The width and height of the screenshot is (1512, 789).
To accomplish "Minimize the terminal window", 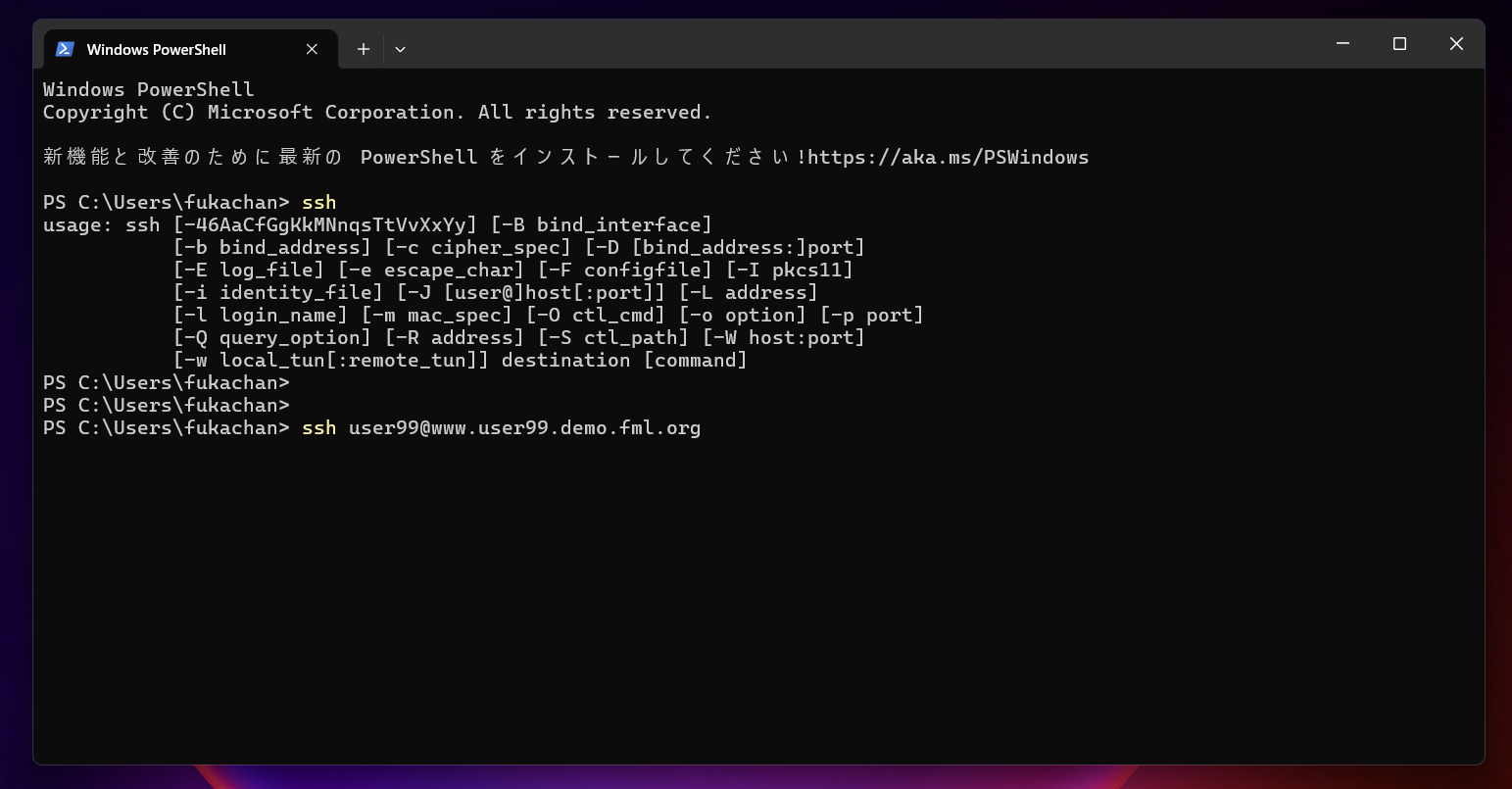I will 1343,43.
